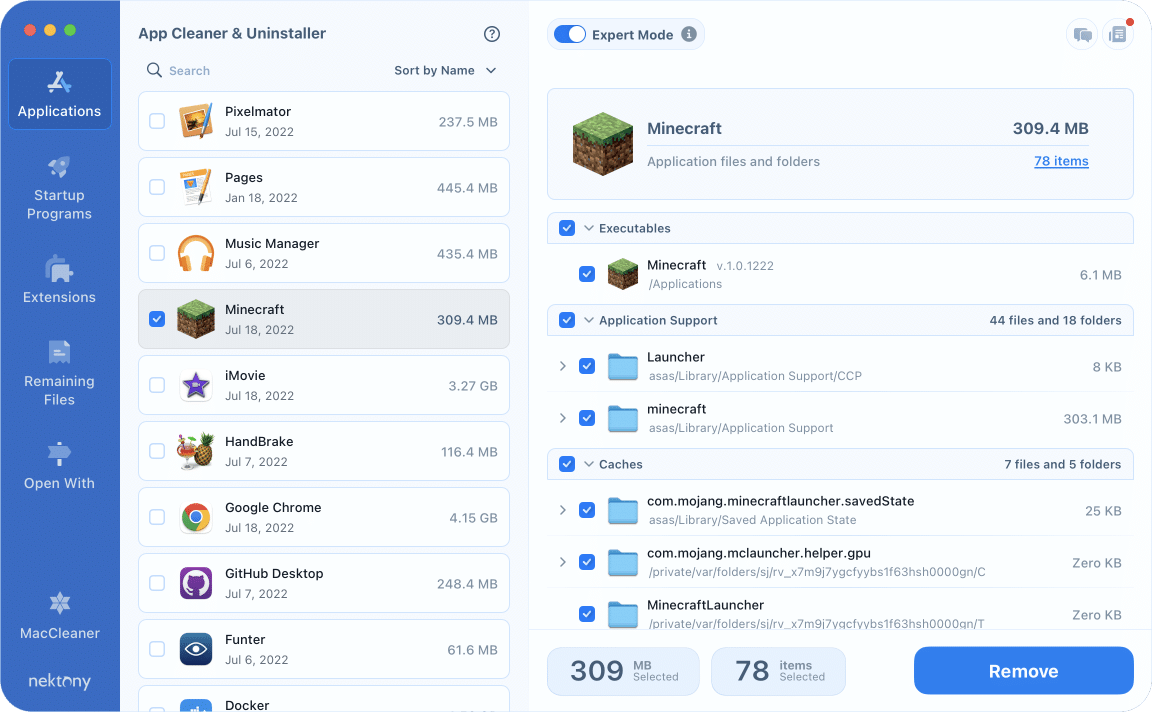Check the Funter checkbox
This screenshot has height=712, width=1152.
(x=157, y=650)
